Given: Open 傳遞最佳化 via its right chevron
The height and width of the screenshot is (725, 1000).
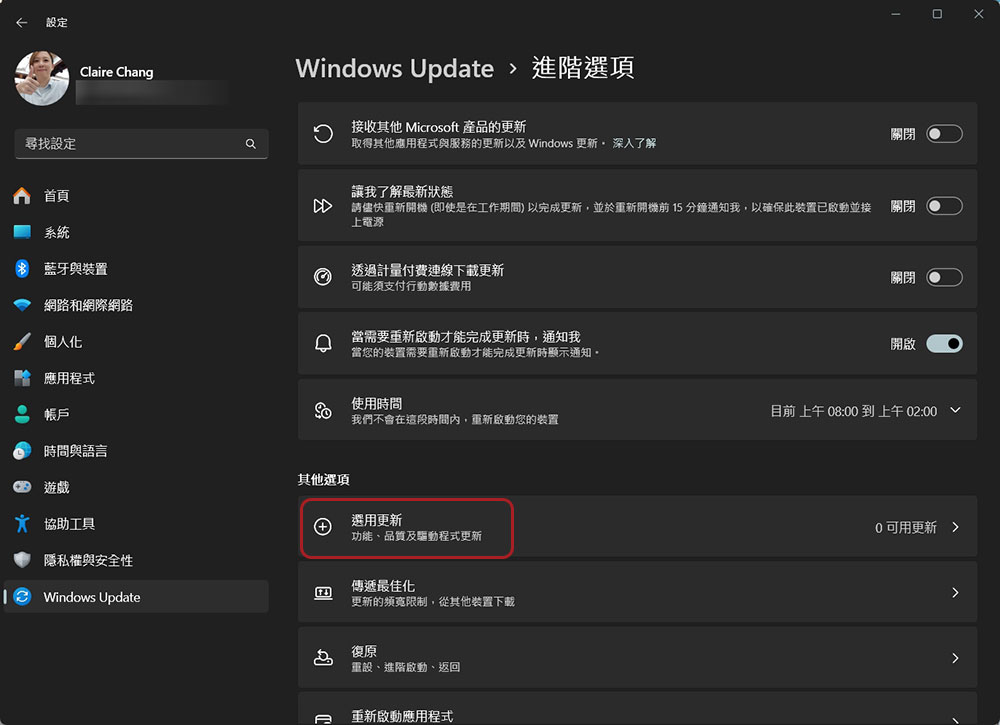Looking at the screenshot, I should tap(955, 593).
